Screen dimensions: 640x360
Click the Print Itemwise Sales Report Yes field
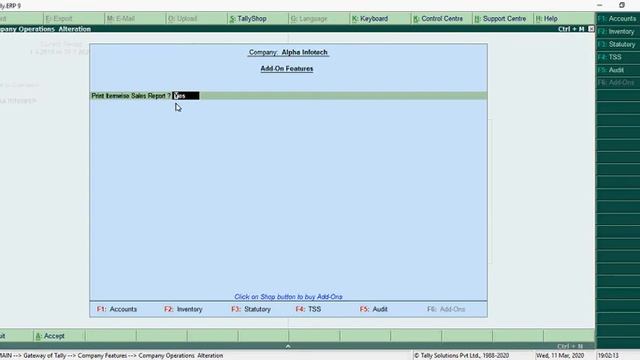(186, 96)
